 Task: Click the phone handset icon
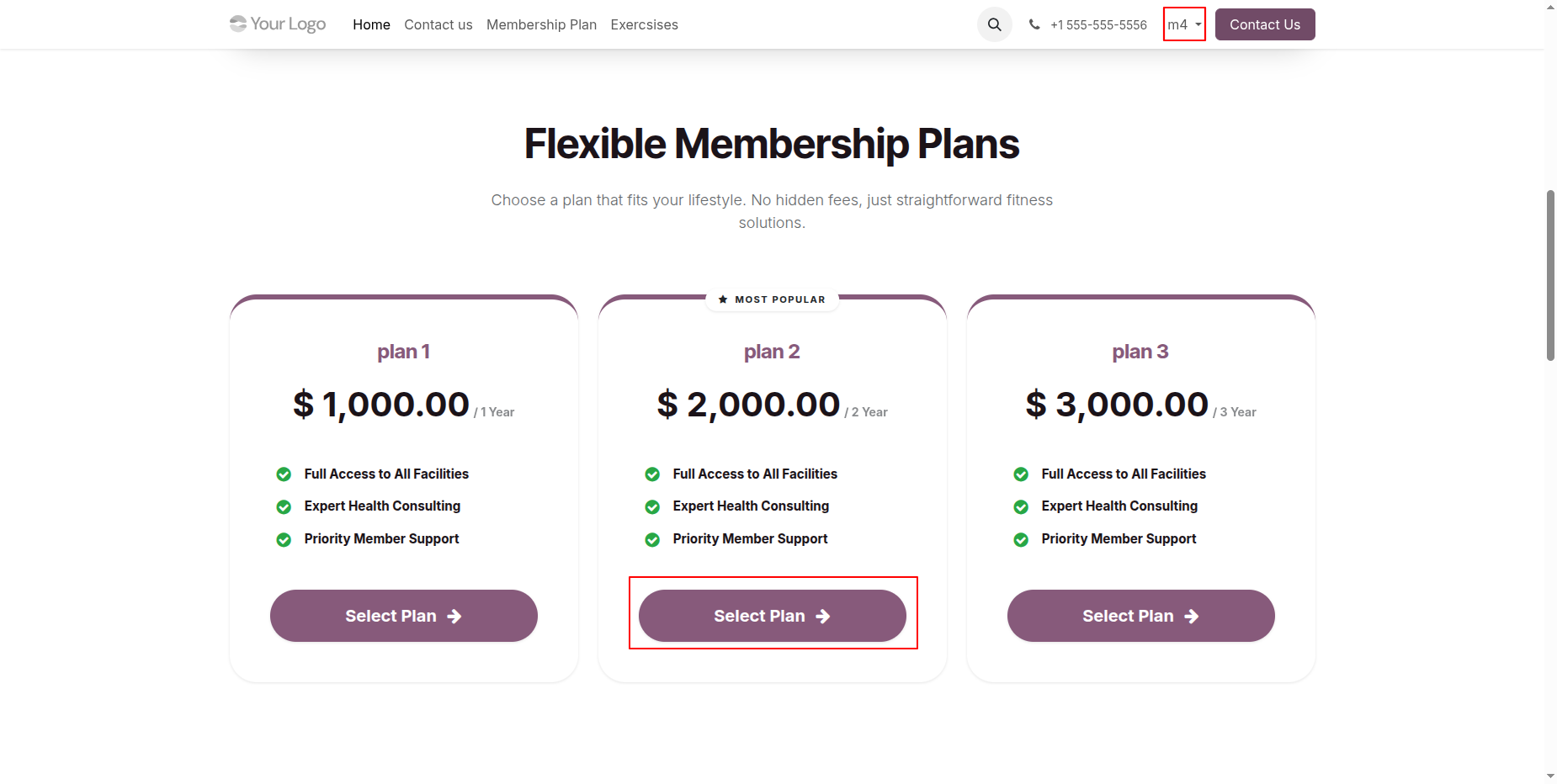point(1034,24)
